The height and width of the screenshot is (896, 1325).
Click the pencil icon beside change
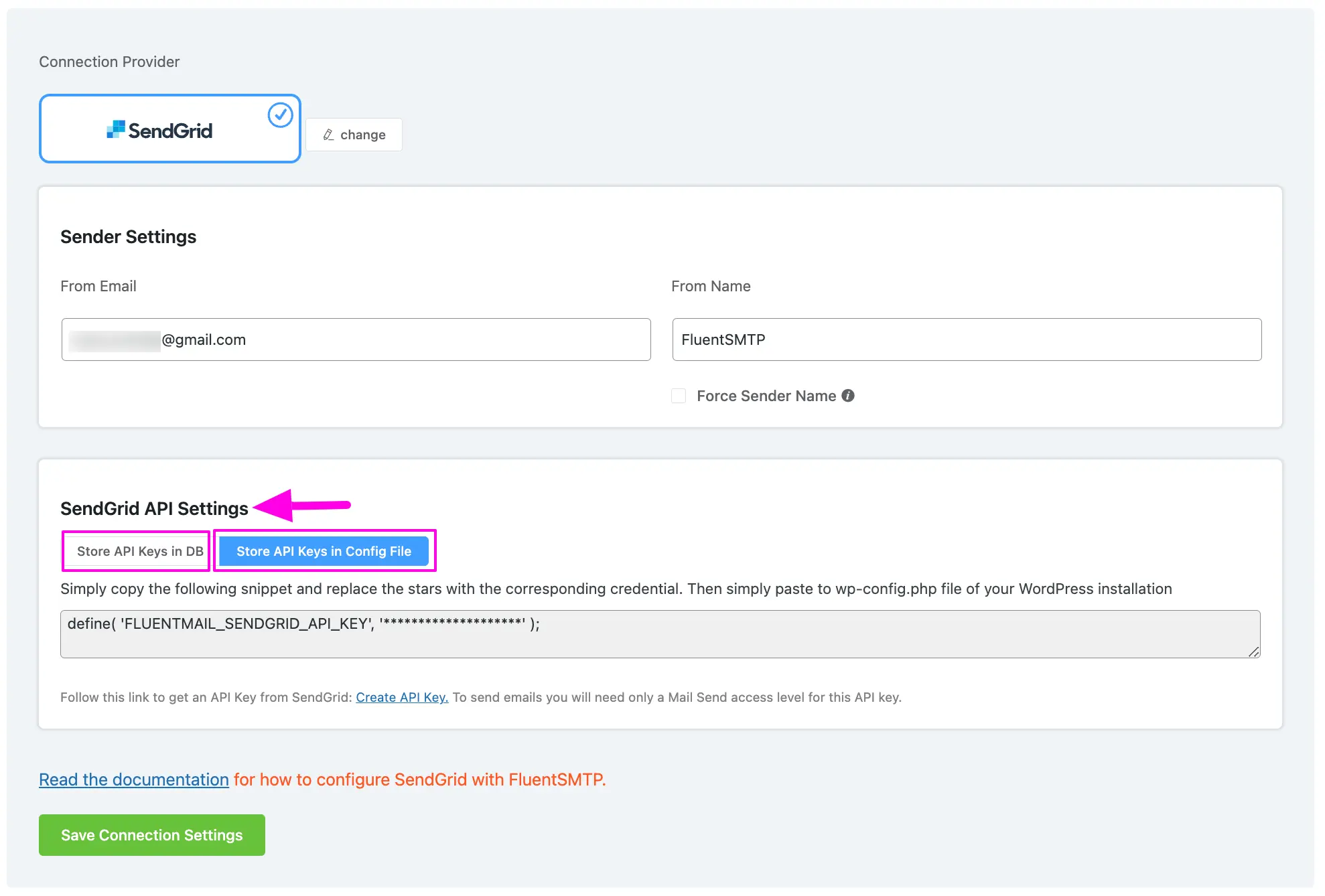328,135
